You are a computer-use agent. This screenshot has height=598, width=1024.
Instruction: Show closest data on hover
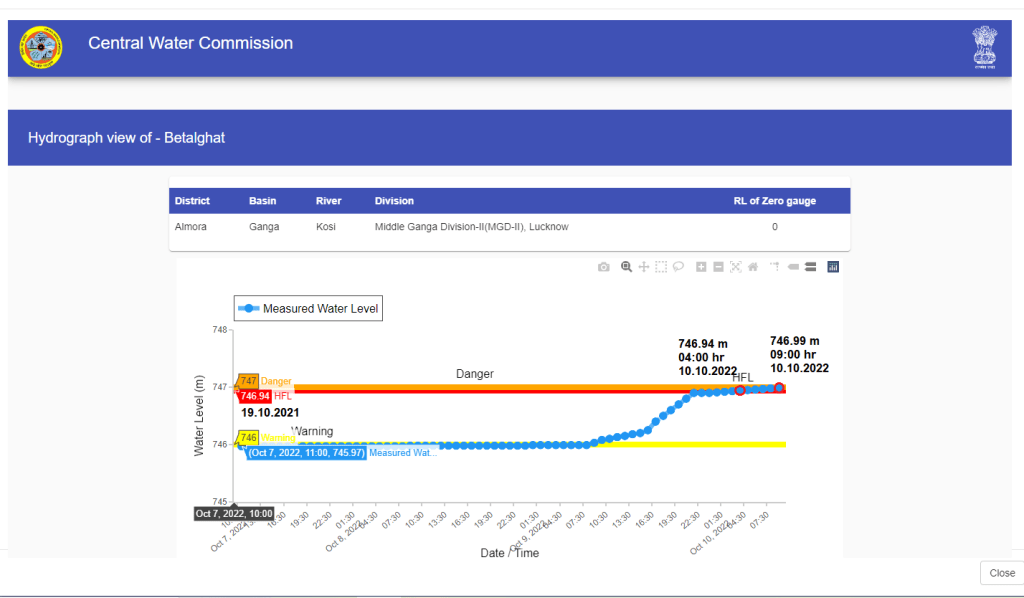pyautogui.click(x=793, y=267)
